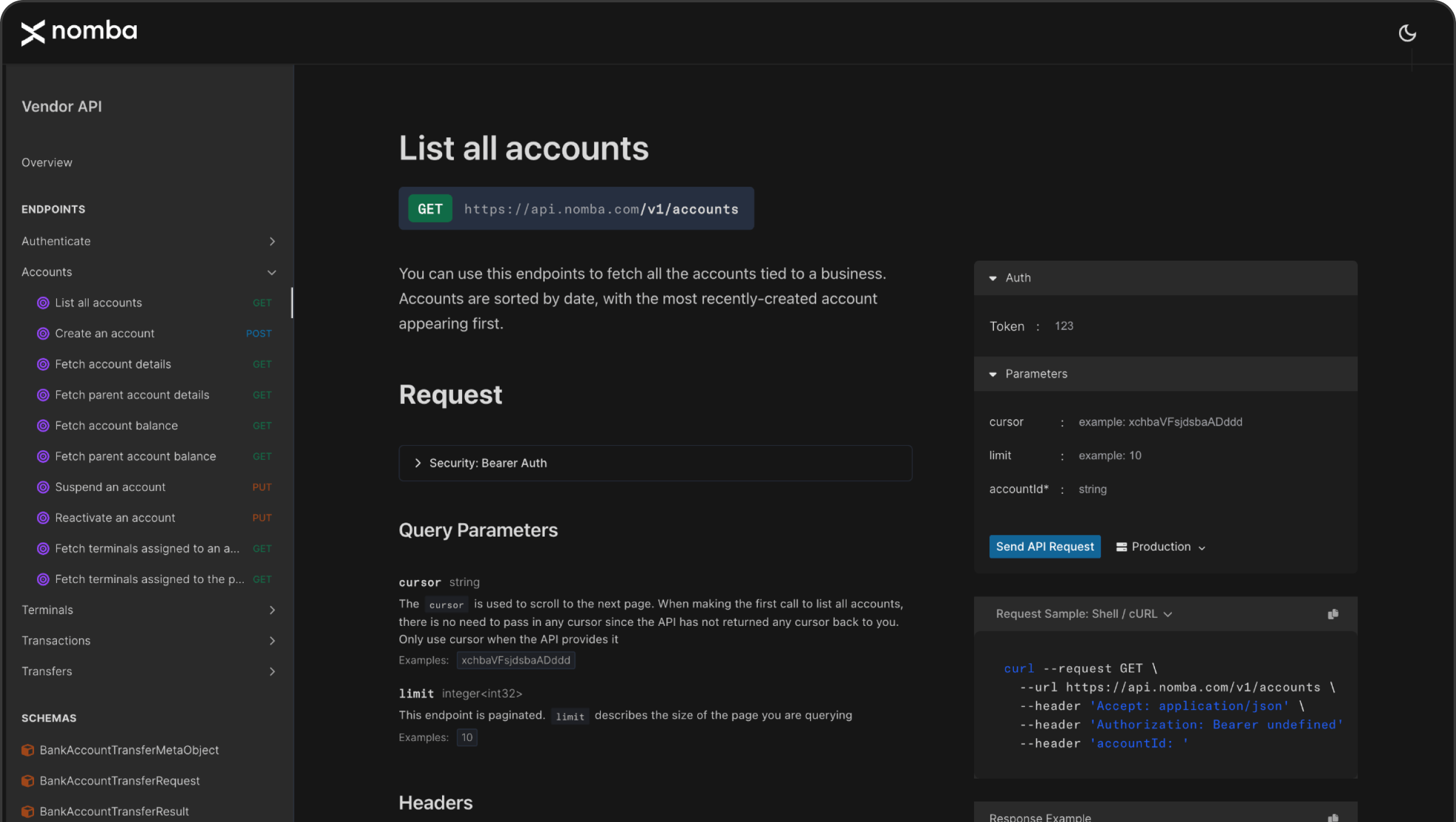Image resolution: width=1456 pixels, height=822 pixels.
Task: Click the ENDPOINTS sidebar heading
Action: (x=53, y=209)
